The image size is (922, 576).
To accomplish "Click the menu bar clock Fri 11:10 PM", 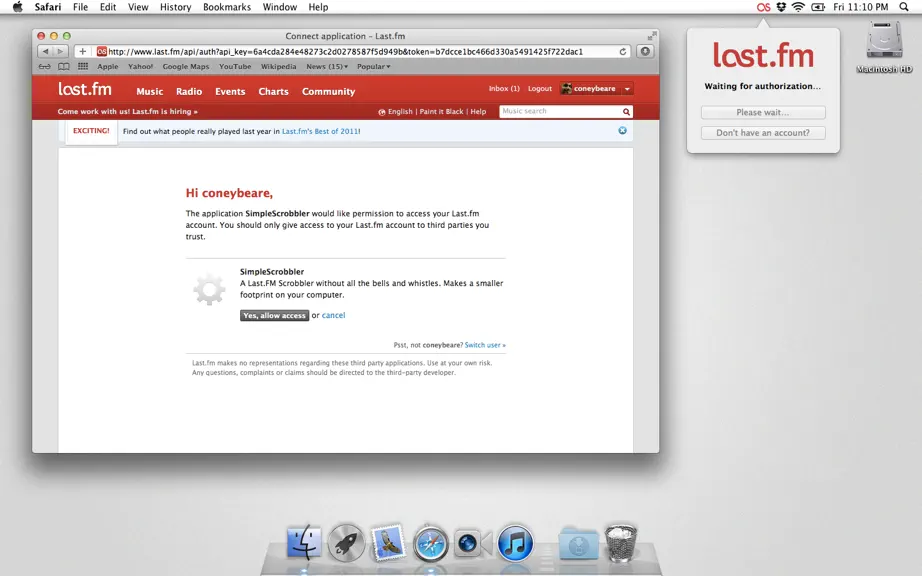I will pos(860,7).
